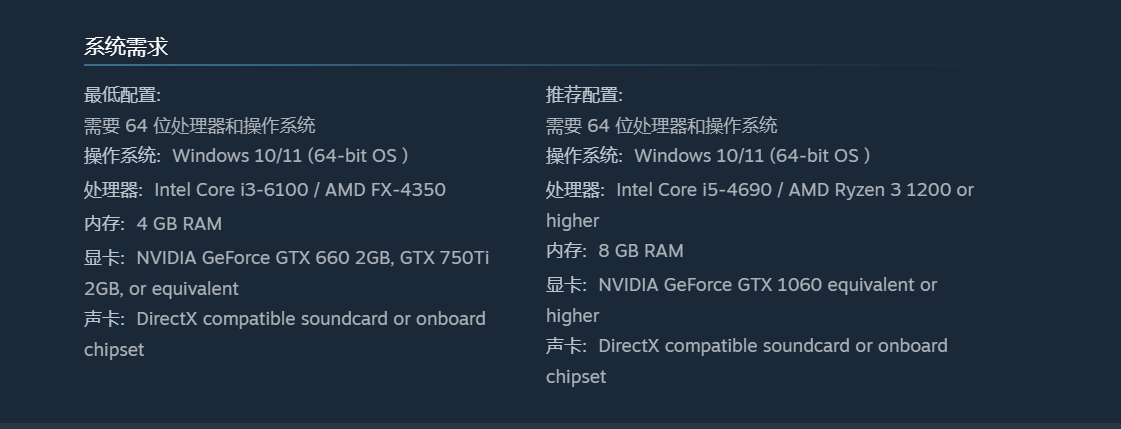Viewport: 1121px width, 429px height.
Task: Select the recommended Windows 10/11 OS text
Action: (752, 156)
